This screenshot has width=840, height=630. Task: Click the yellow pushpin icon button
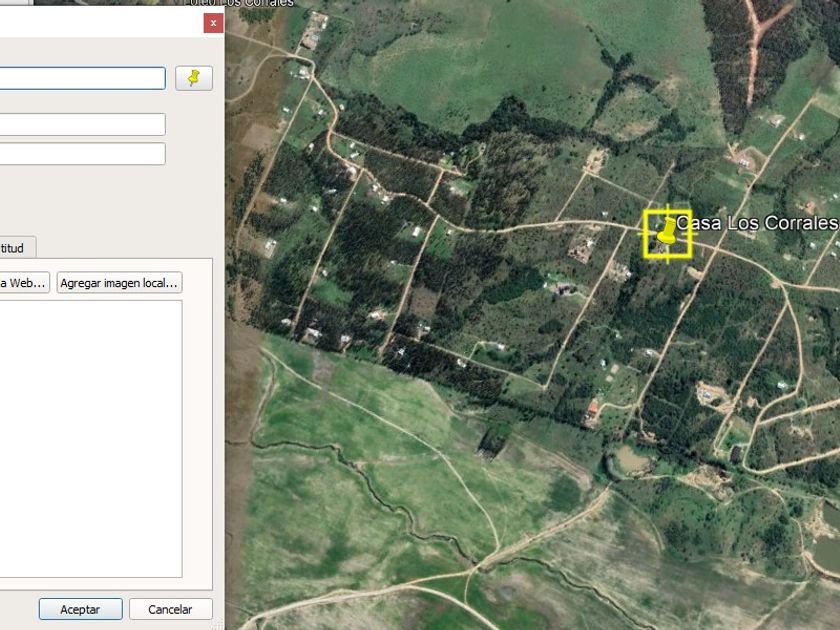(194, 78)
